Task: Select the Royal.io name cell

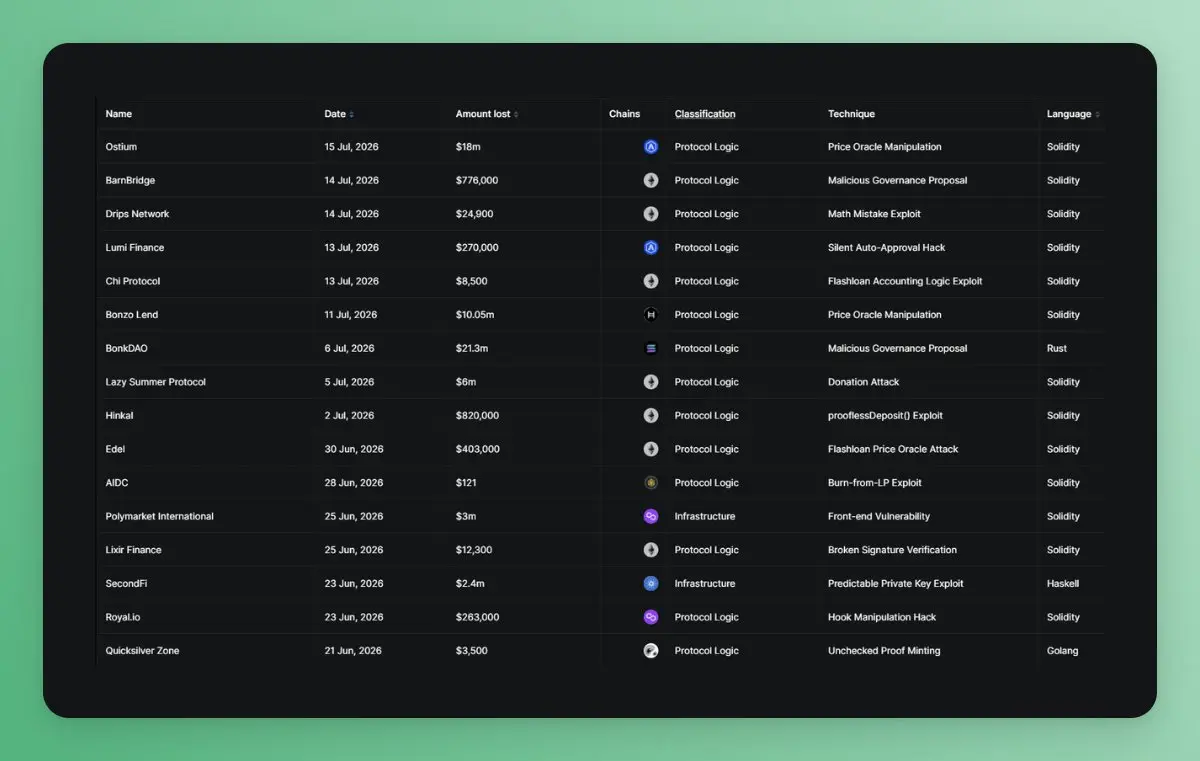Action: pos(123,617)
